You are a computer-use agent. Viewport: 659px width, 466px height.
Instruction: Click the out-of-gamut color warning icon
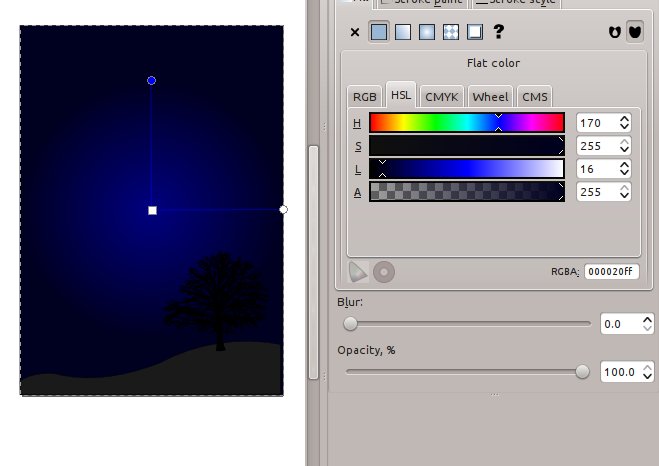(x=358, y=272)
